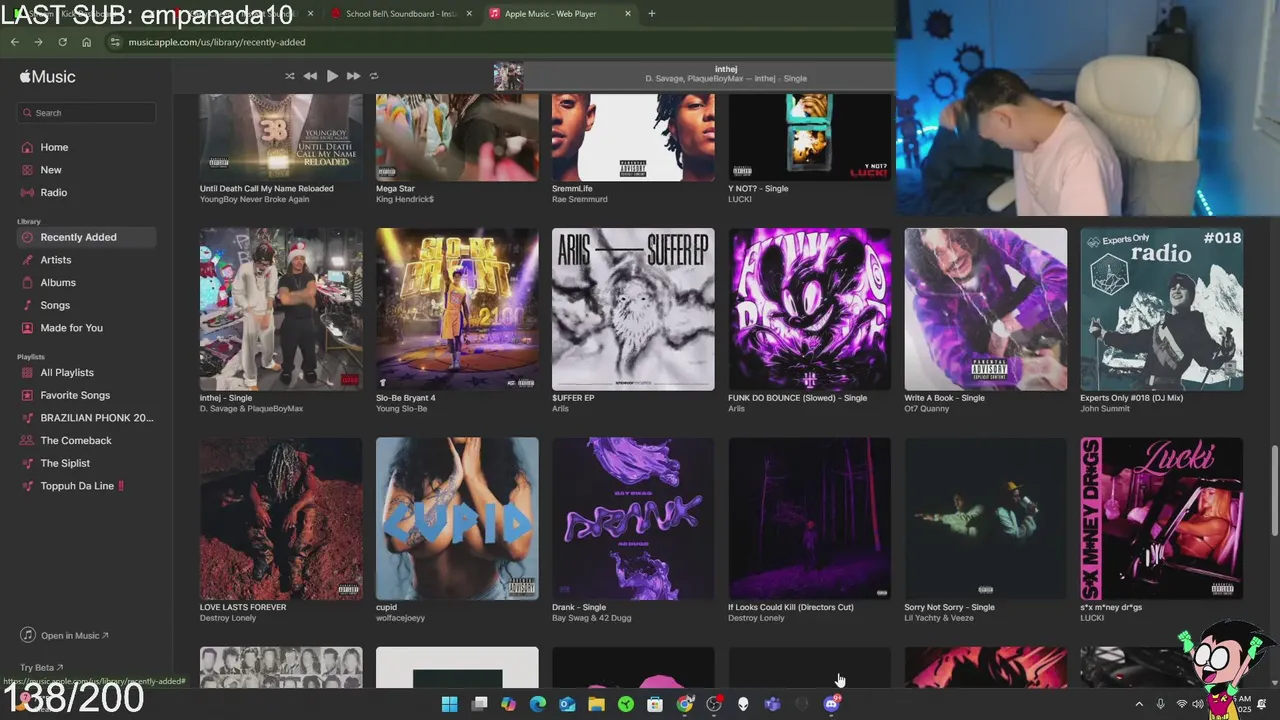
Task: Click artist link John Summit
Action: click(x=1104, y=409)
